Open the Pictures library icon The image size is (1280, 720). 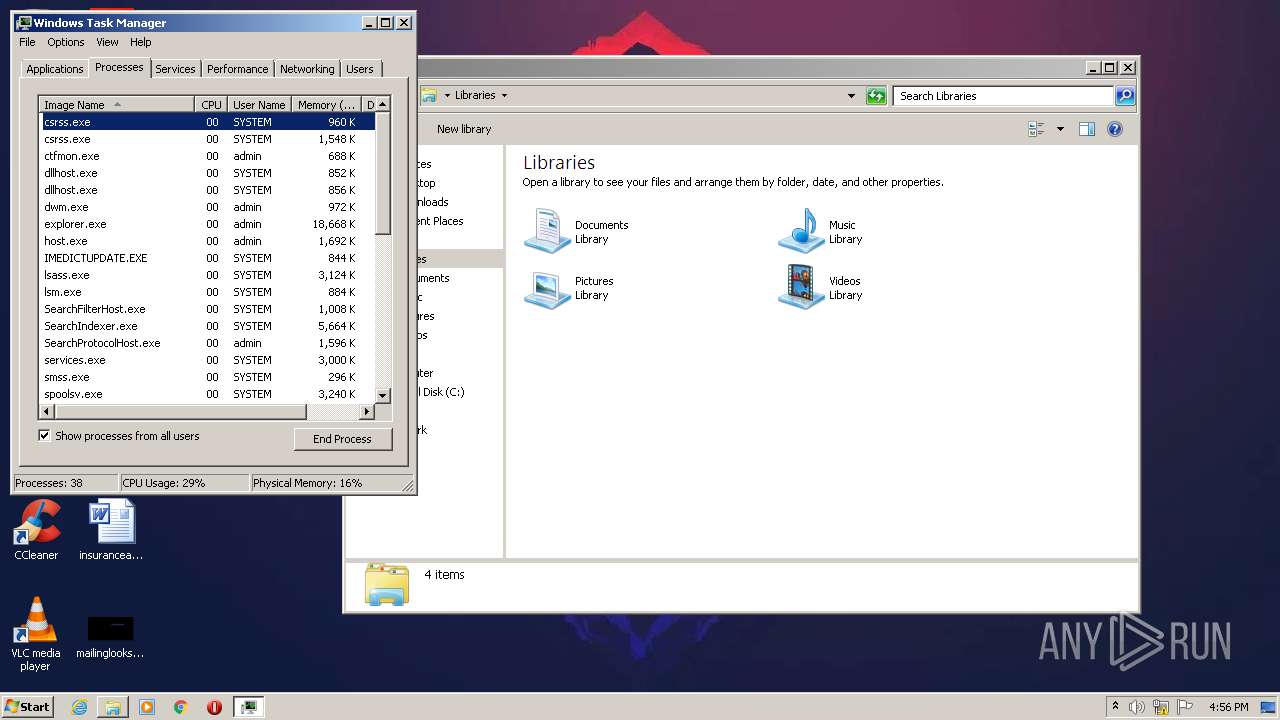tap(547, 288)
